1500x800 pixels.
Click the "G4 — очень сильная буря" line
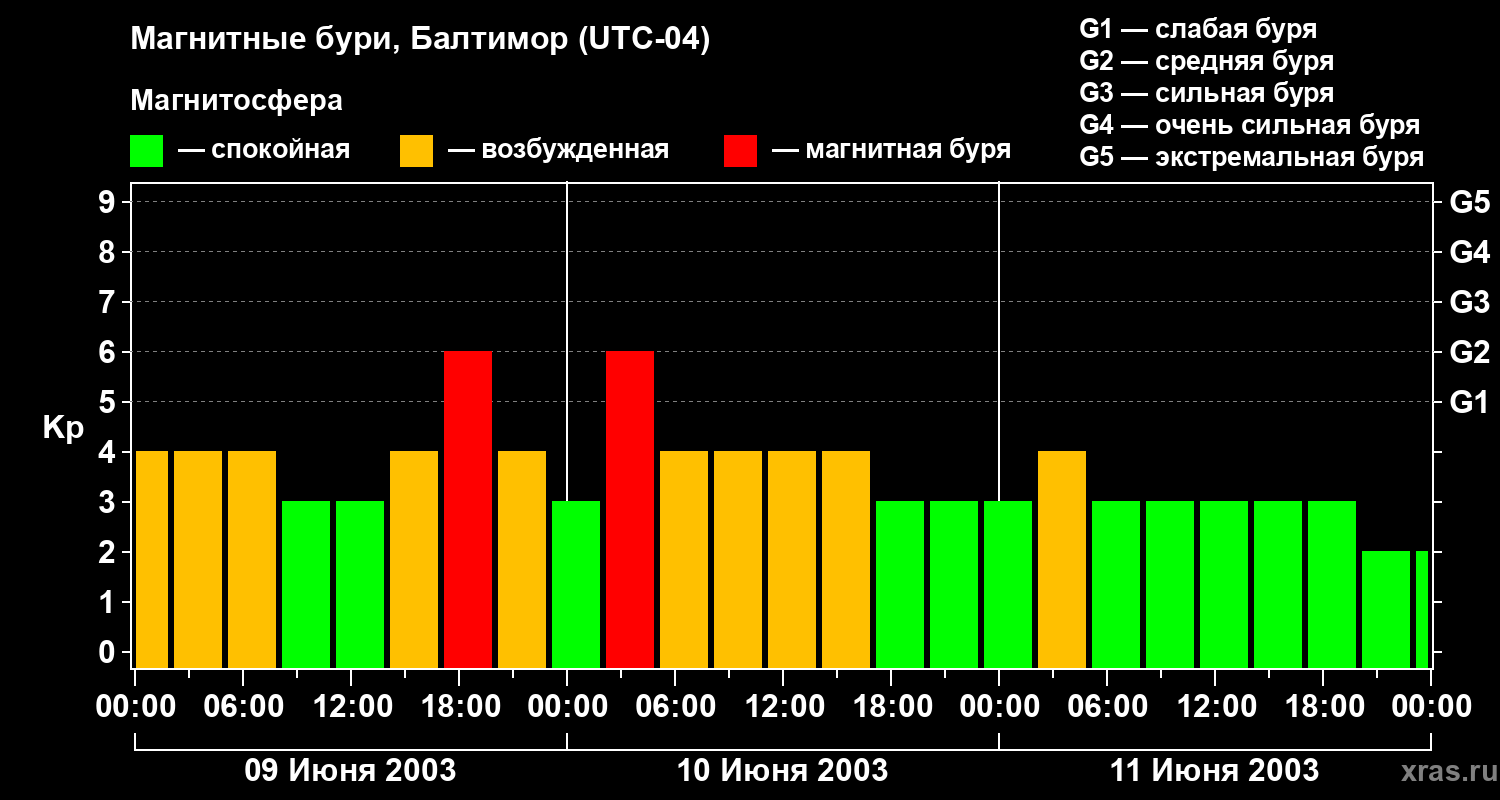coord(1249,125)
